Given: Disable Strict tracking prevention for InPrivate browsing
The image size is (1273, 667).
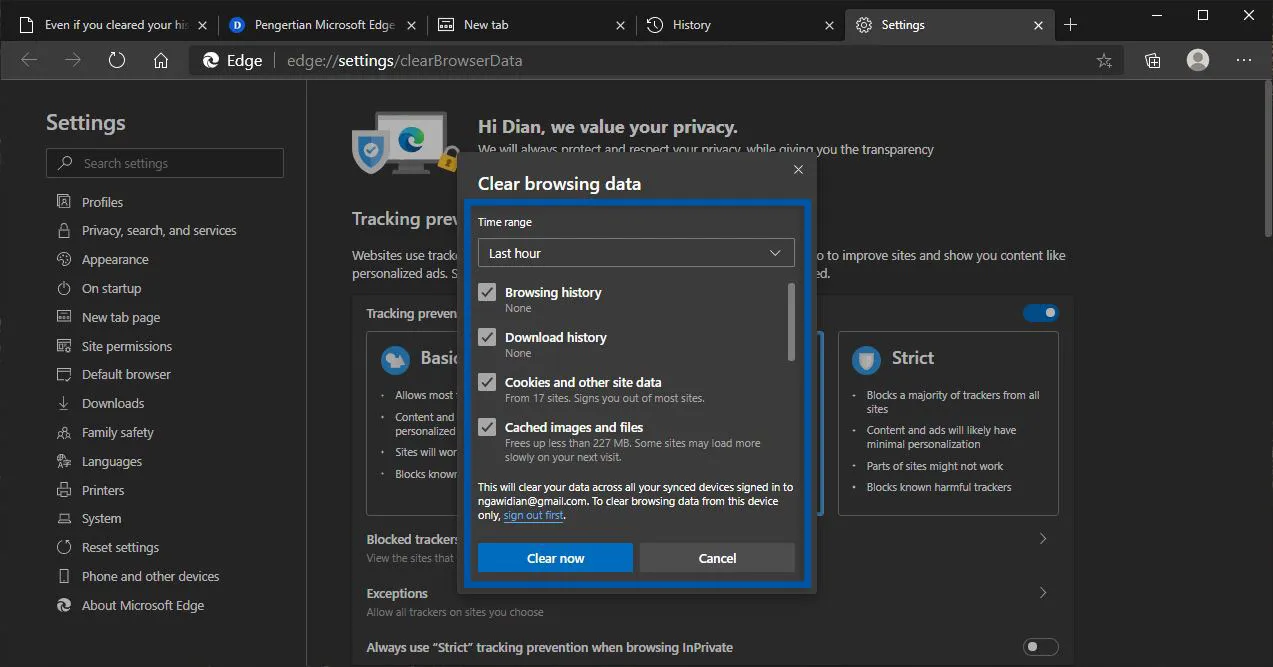Looking at the screenshot, I should [1039, 647].
